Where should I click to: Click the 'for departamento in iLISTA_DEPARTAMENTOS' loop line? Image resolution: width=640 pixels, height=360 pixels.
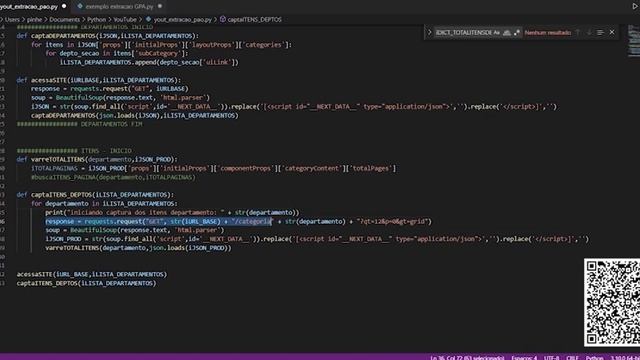pos(104,204)
